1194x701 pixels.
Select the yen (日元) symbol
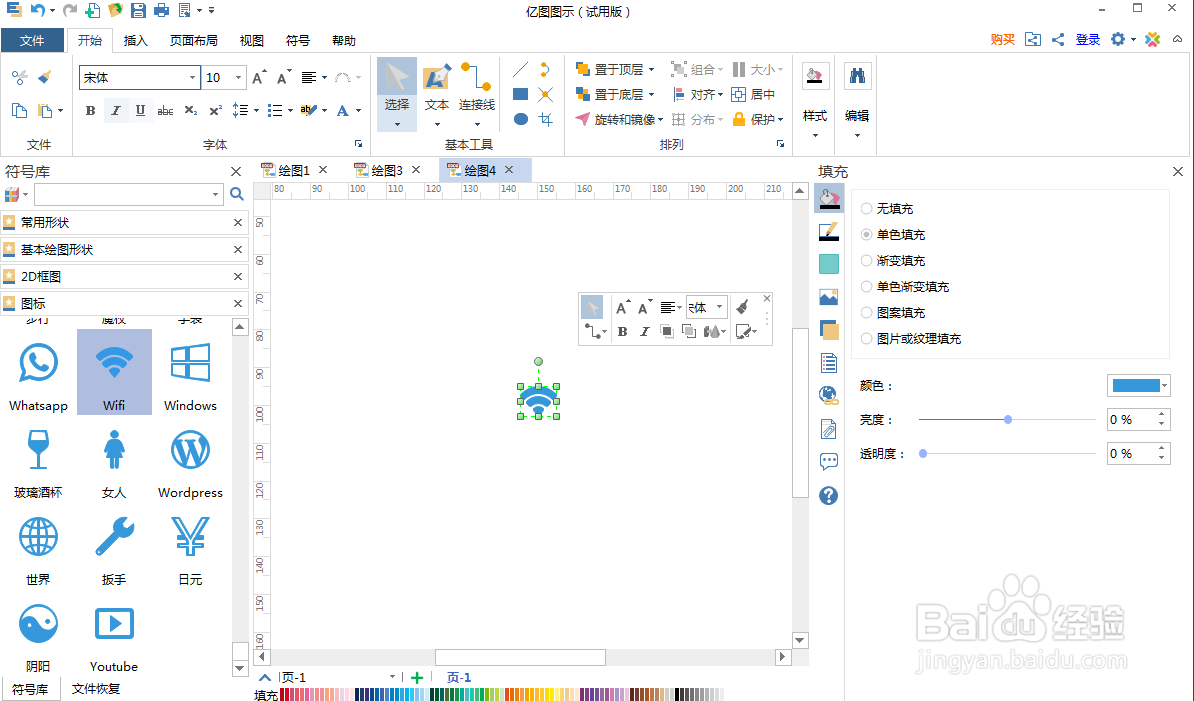(x=190, y=537)
